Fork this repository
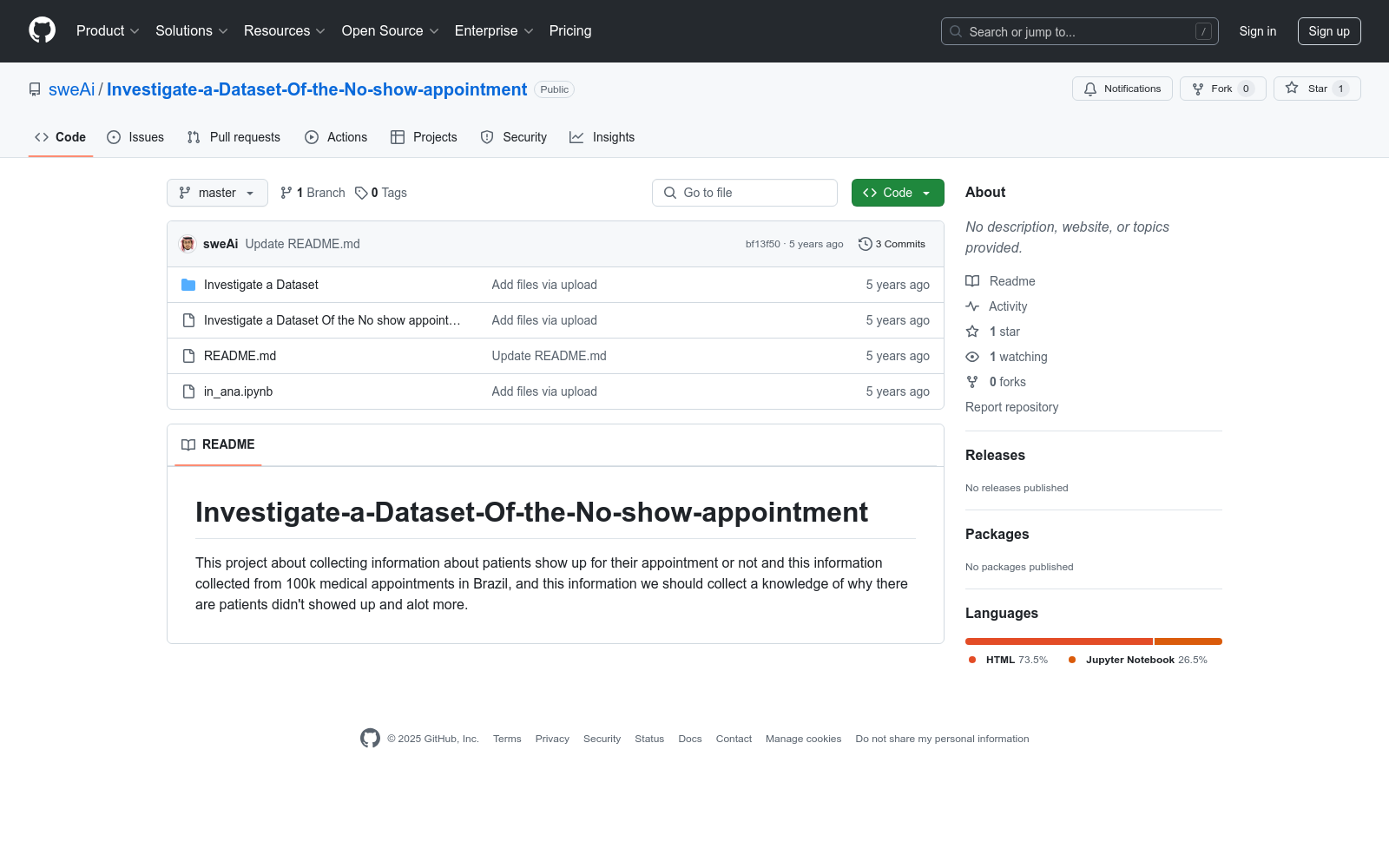Screen dimensions: 1389x868 tap(1222, 89)
